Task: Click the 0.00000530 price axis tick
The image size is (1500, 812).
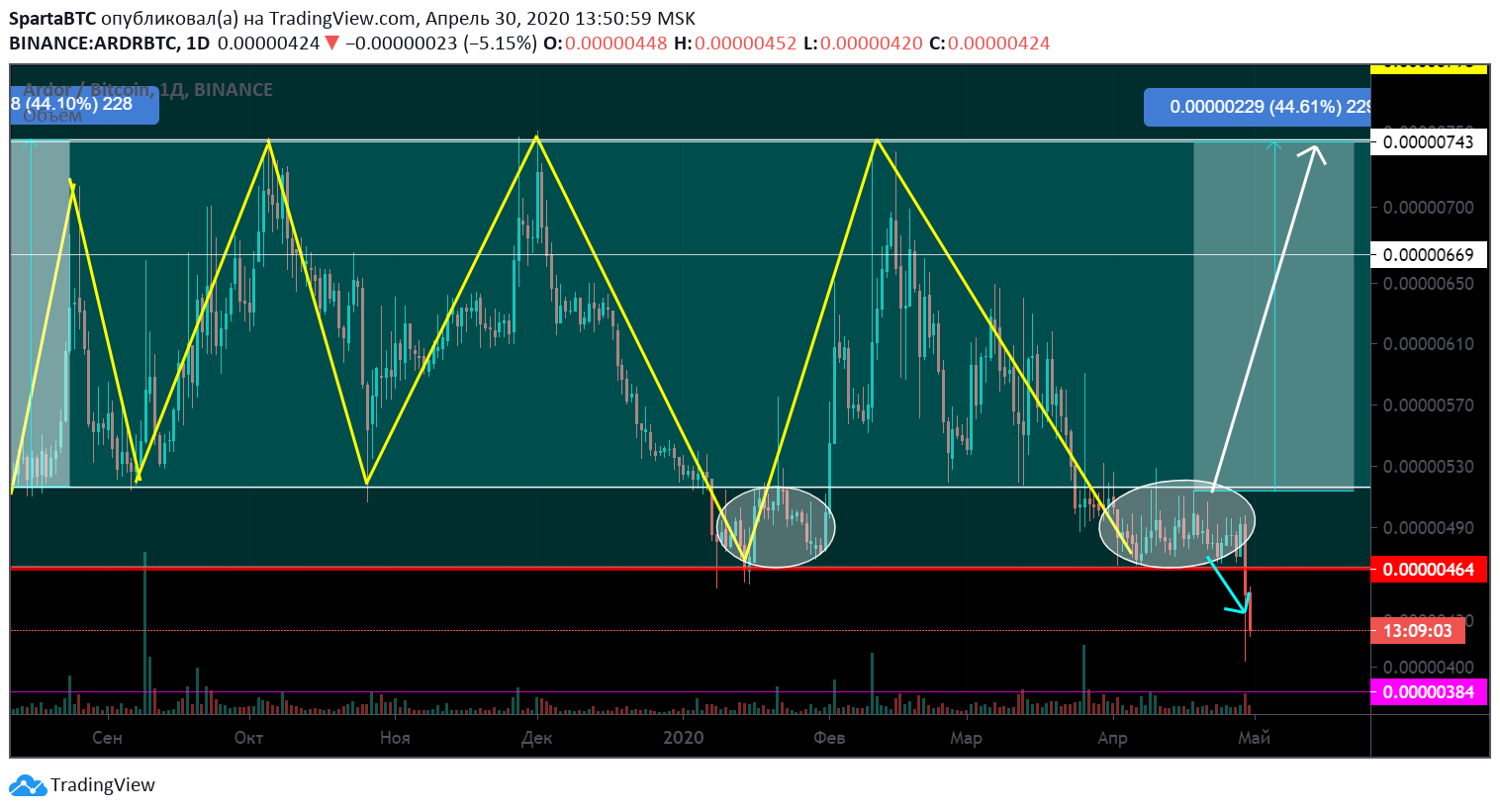Action: pyautogui.click(x=1429, y=467)
